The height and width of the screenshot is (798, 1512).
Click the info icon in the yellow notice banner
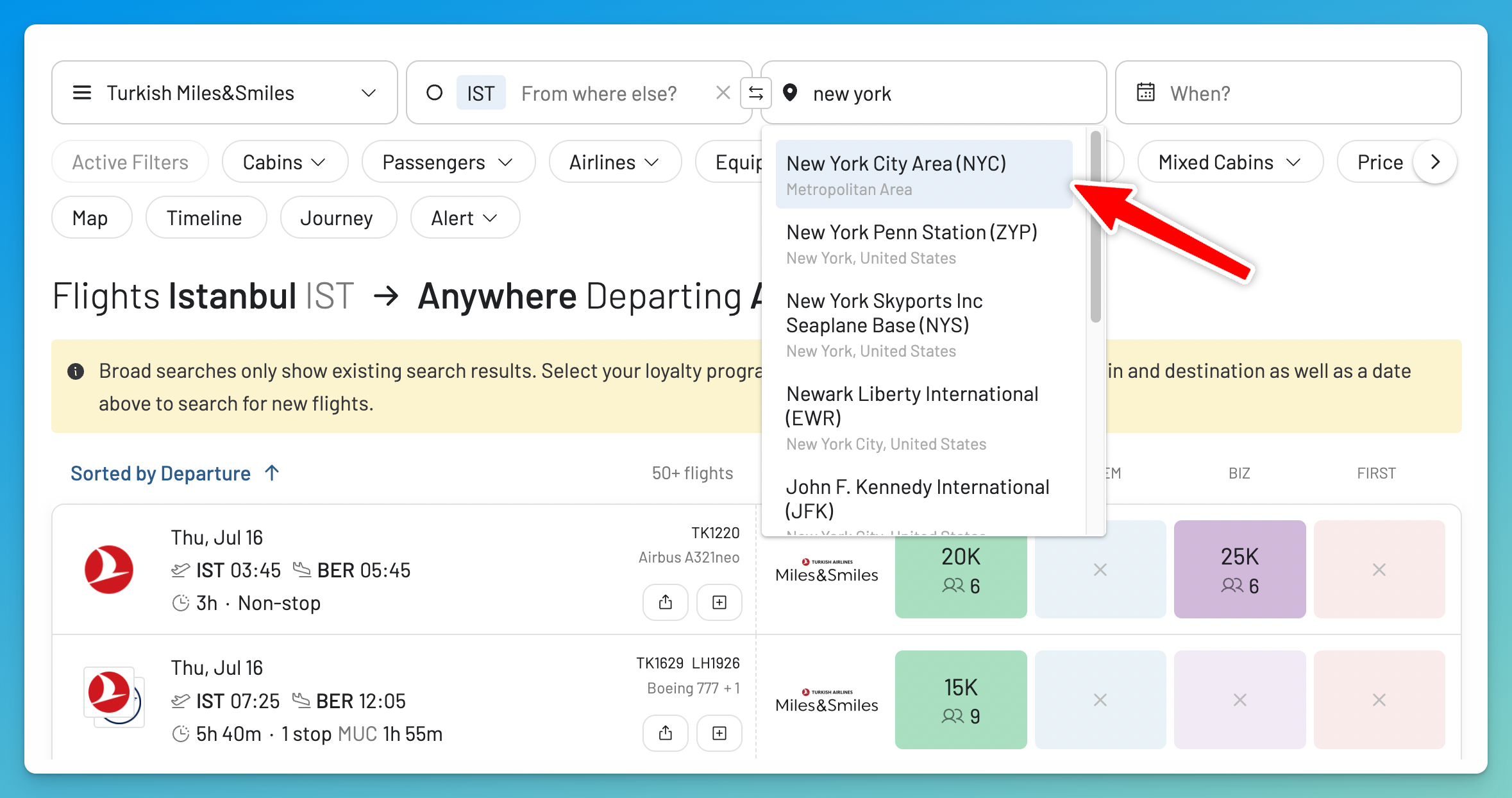[76, 371]
